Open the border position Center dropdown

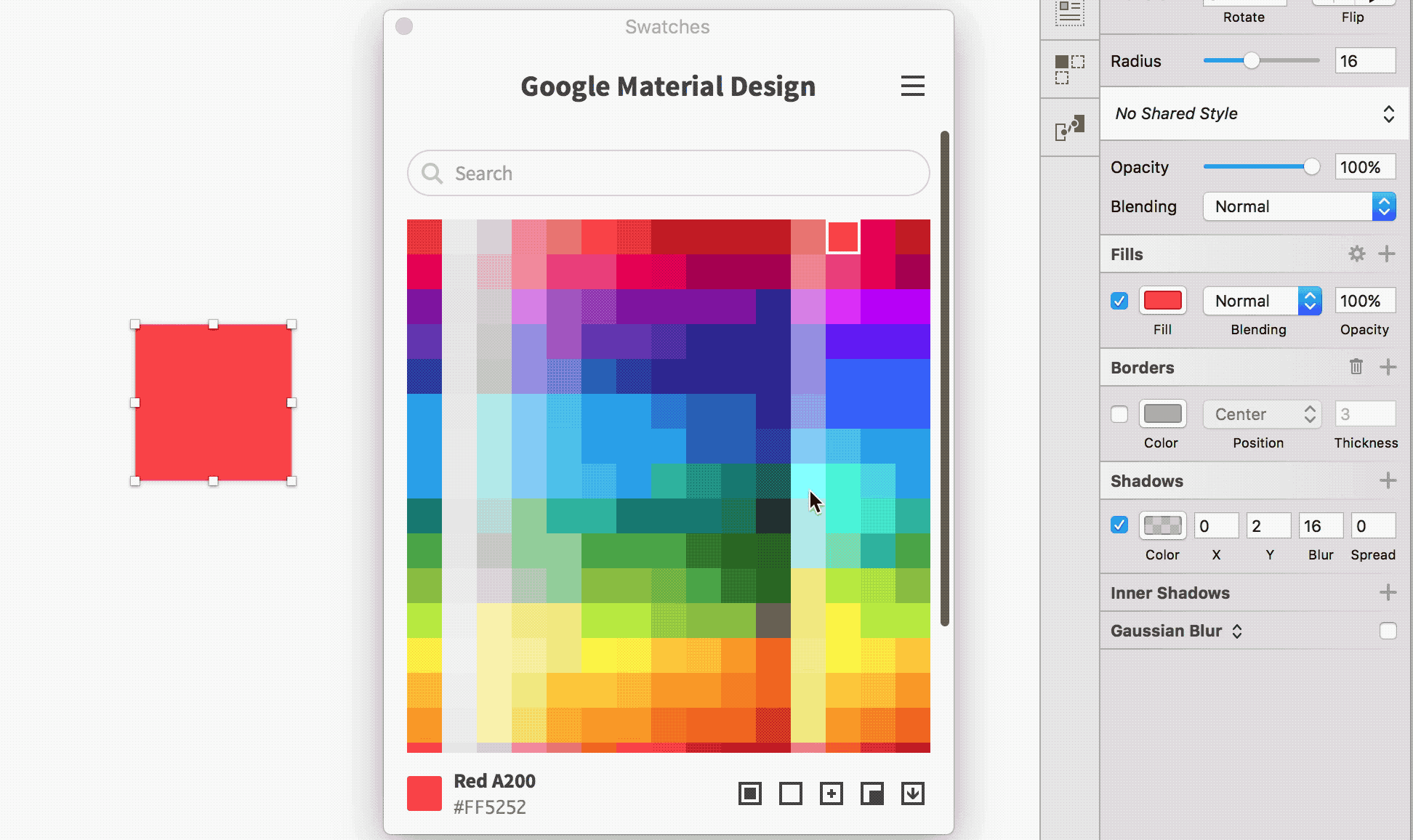coord(1262,414)
